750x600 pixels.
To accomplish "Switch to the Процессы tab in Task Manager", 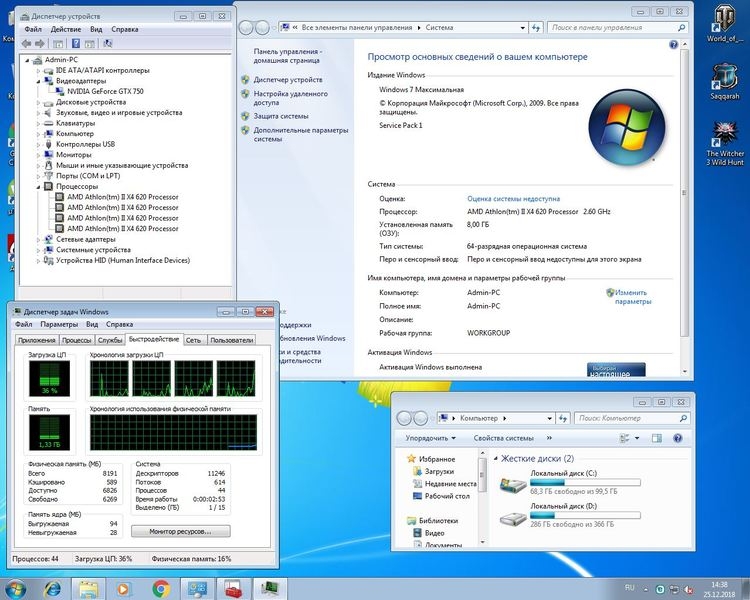I will pos(77,340).
